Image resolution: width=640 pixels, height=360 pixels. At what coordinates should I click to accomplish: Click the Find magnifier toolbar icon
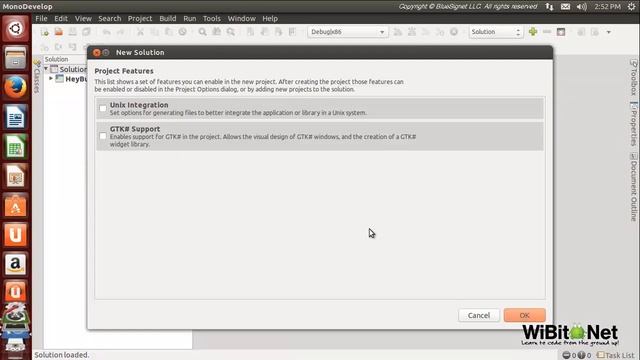click(x=202, y=32)
